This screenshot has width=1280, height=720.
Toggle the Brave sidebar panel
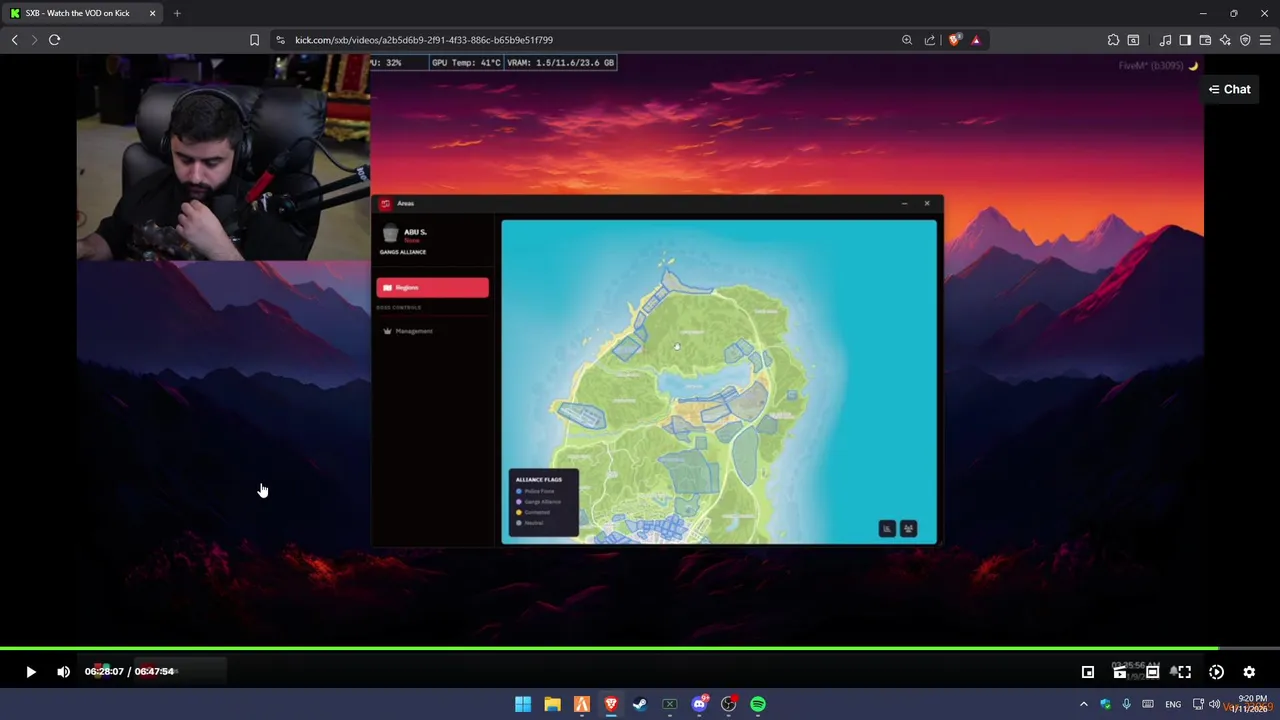point(1185,40)
